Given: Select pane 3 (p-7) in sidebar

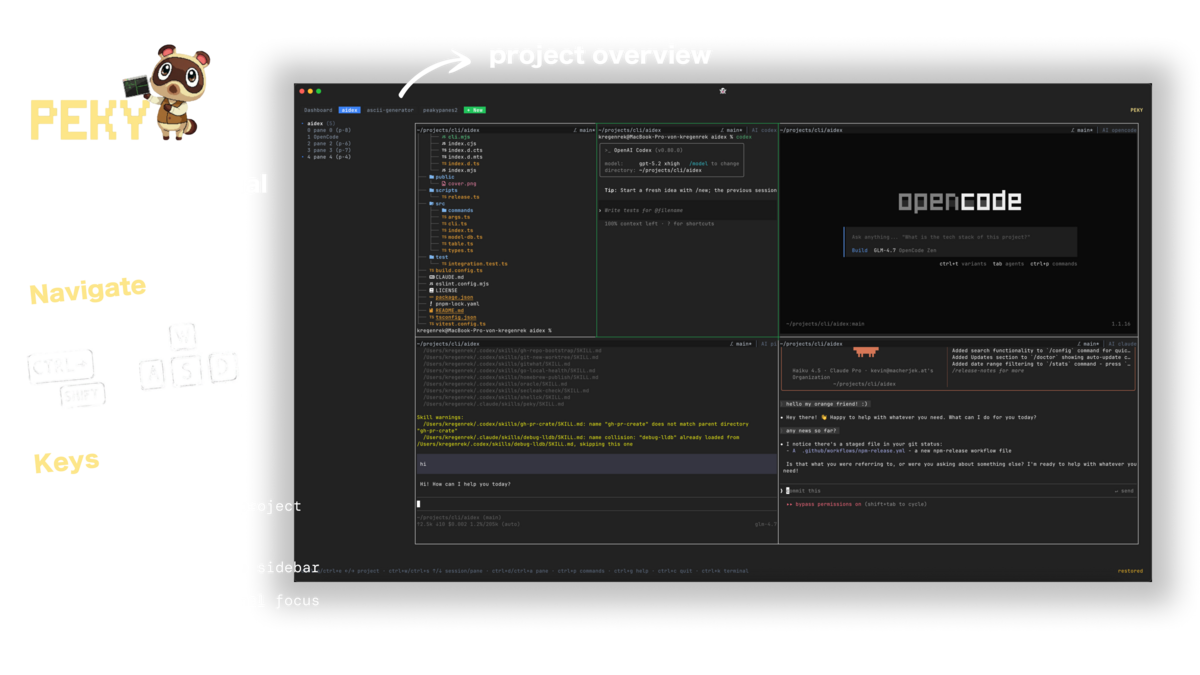Looking at the screenshot, I should (329, 150).
